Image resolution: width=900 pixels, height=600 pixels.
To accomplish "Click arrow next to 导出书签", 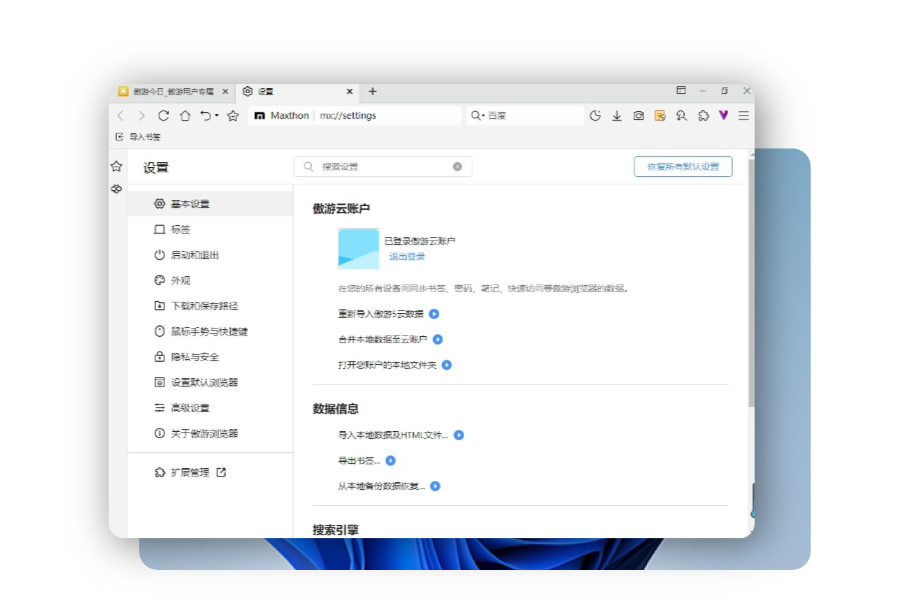I will (390, 460).
